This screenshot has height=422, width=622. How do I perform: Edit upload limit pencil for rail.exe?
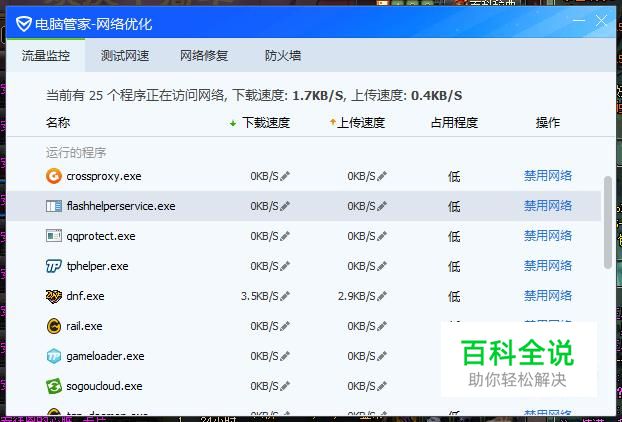point(382,326)
